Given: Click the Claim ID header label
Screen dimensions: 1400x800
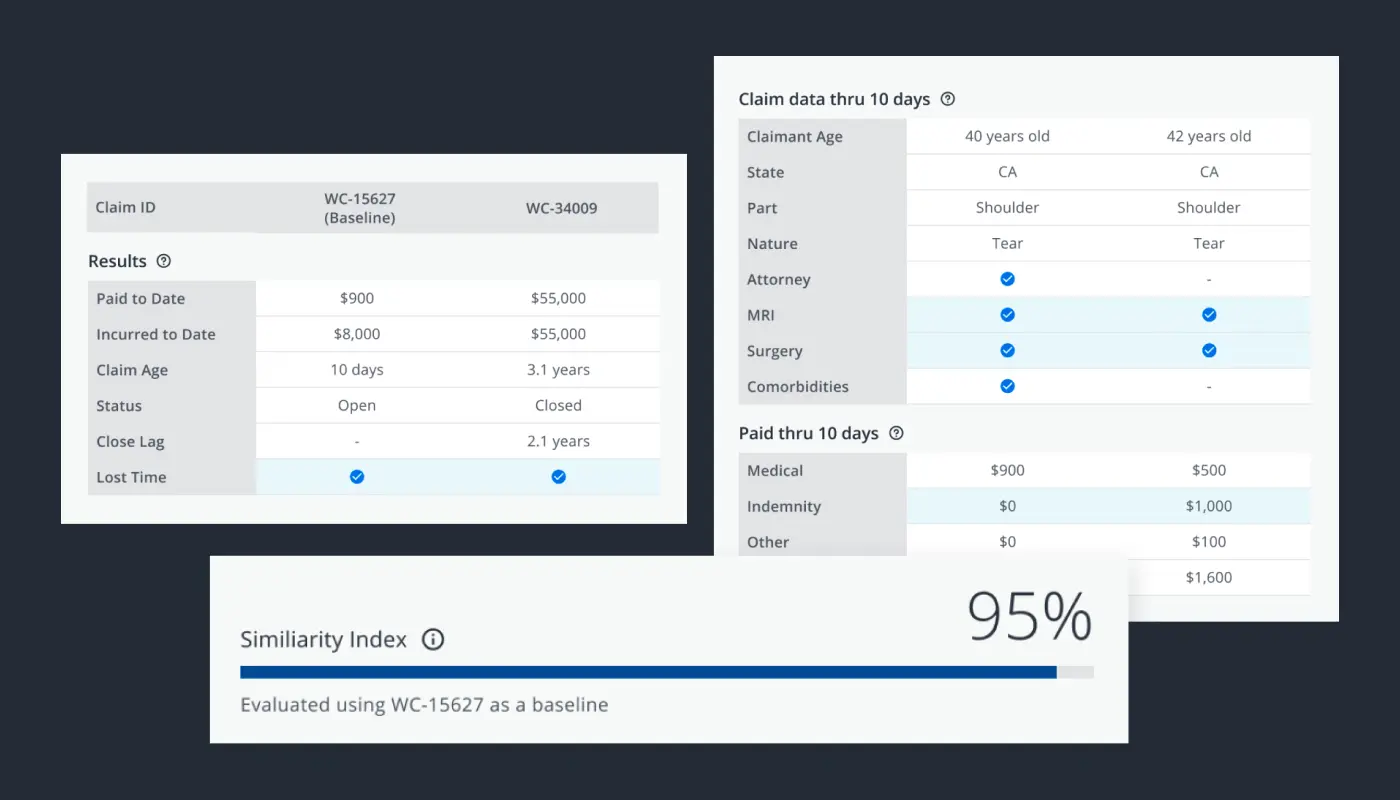Looking at the screenshot, I should tap(126, 208).
